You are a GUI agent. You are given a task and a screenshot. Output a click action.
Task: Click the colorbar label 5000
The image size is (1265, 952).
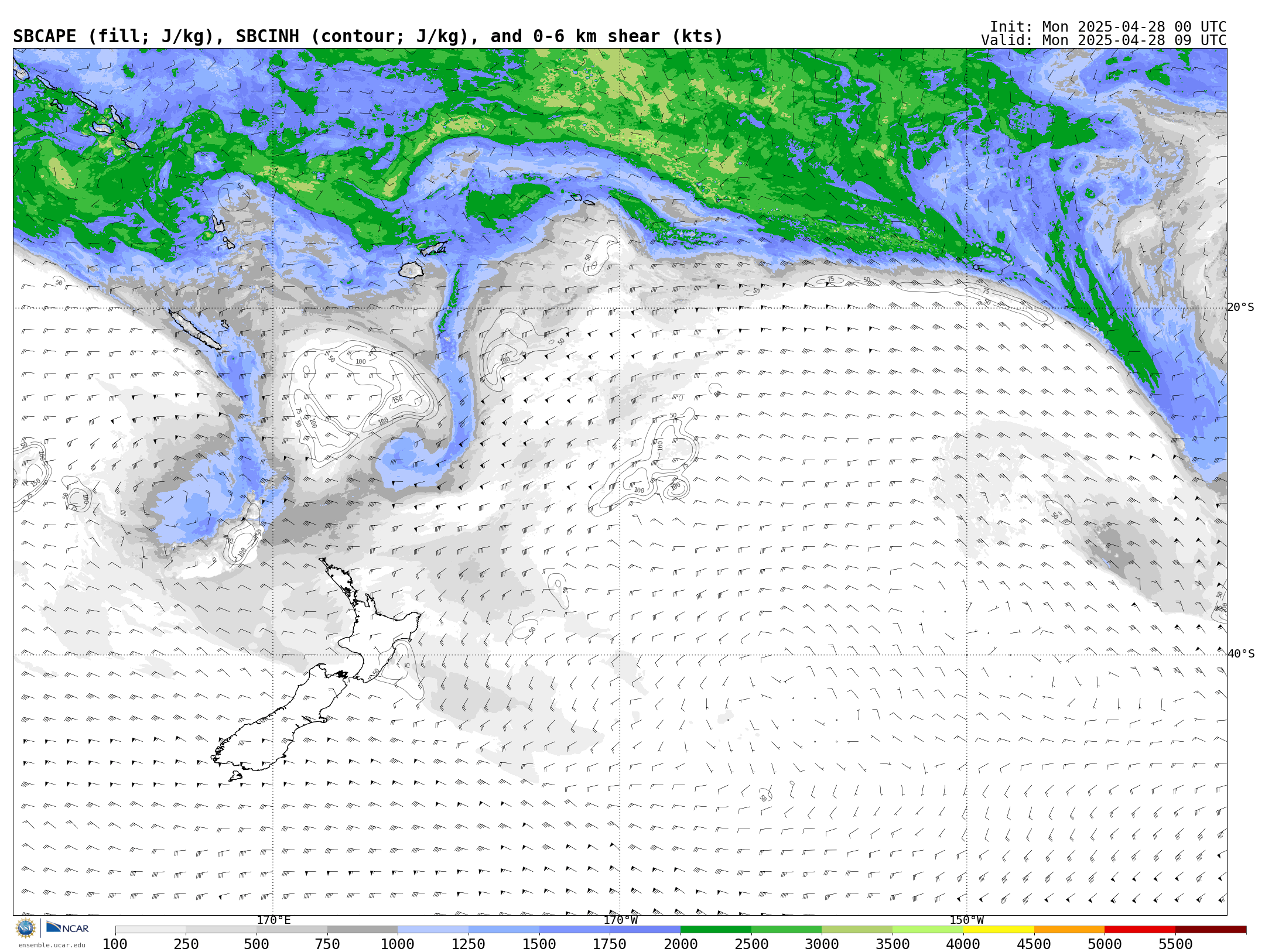click(1105, 944)
